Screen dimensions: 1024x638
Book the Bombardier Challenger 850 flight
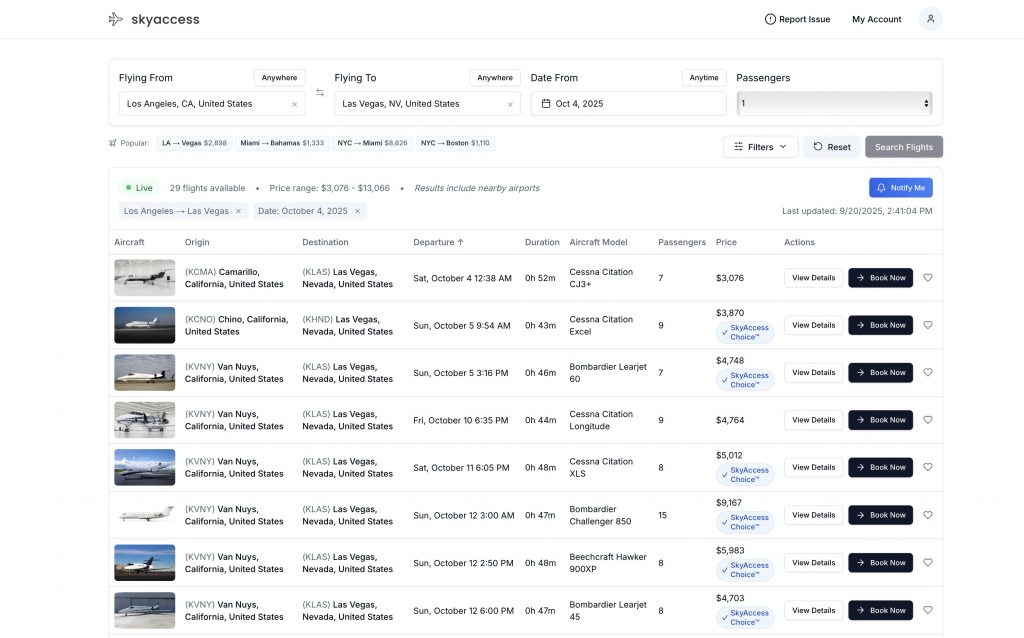[x=880, y=515]
